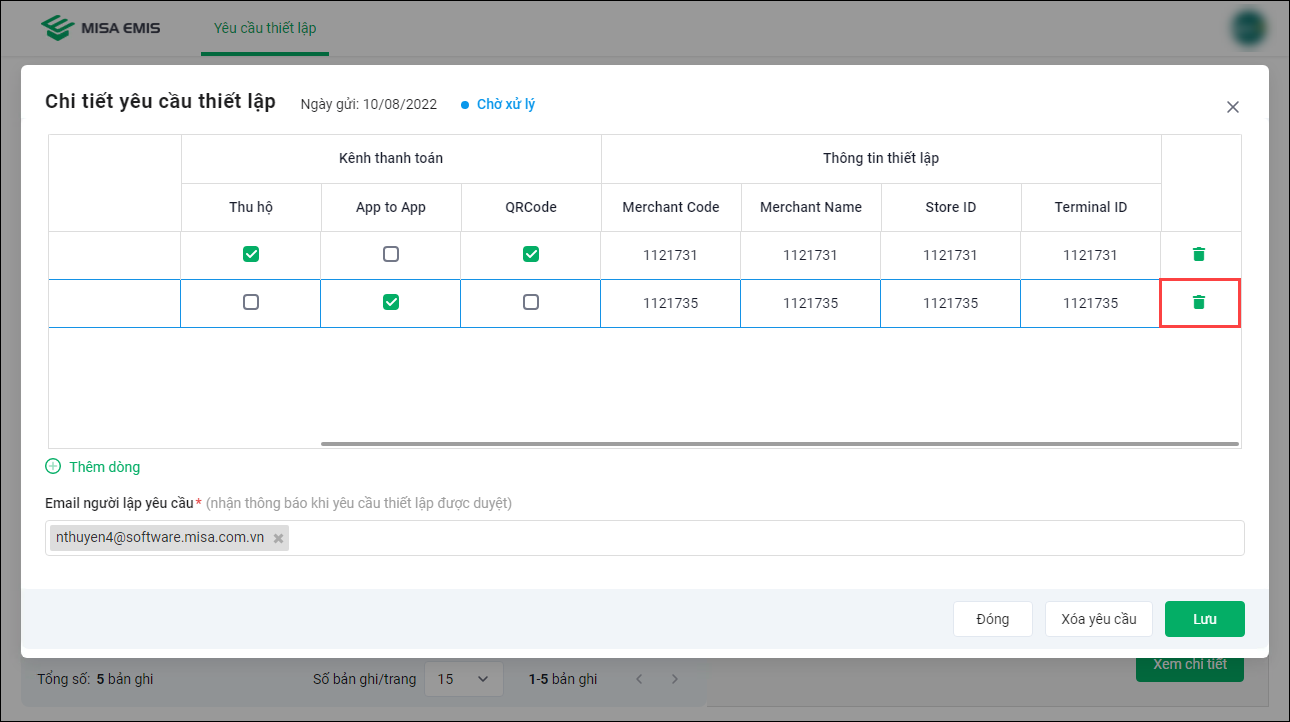The image size is (1290, 722).
Task: Check Thu hộ for row 1121735
Action: (251, 302)
